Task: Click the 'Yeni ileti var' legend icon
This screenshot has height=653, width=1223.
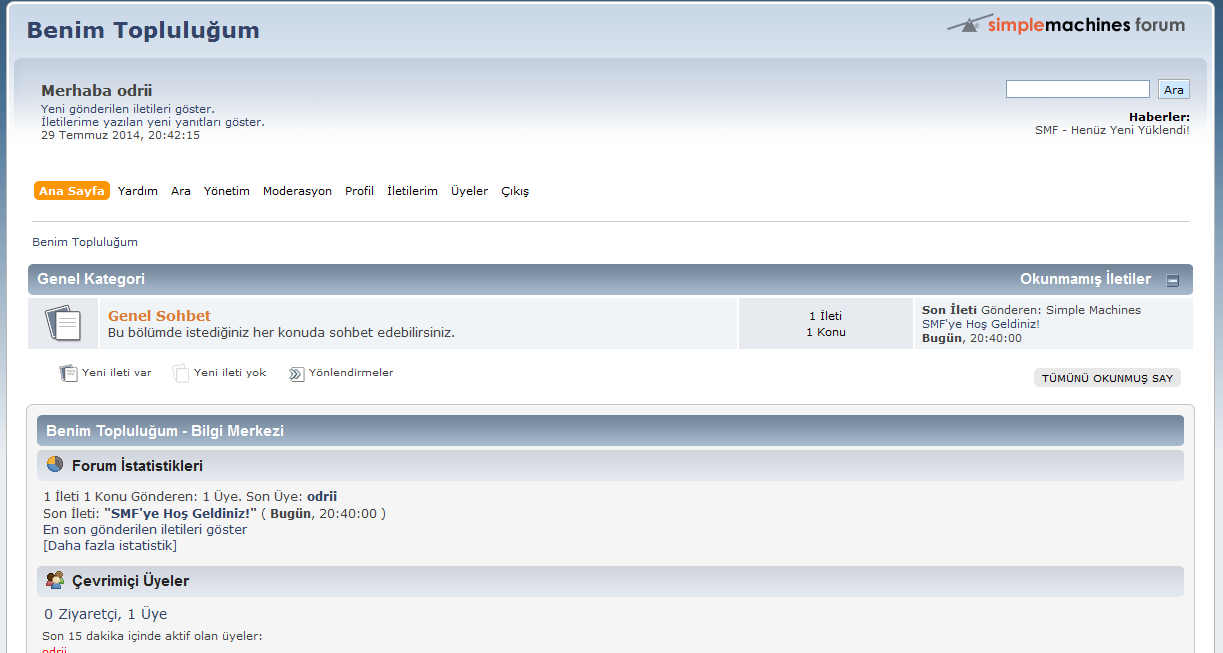Action: [68, 373]
